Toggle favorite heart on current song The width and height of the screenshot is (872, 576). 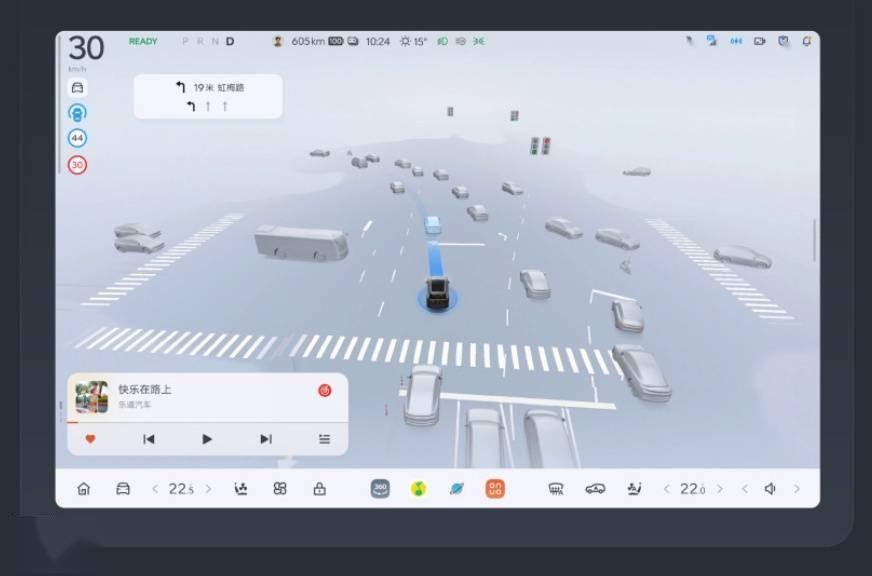pos(90,439)
